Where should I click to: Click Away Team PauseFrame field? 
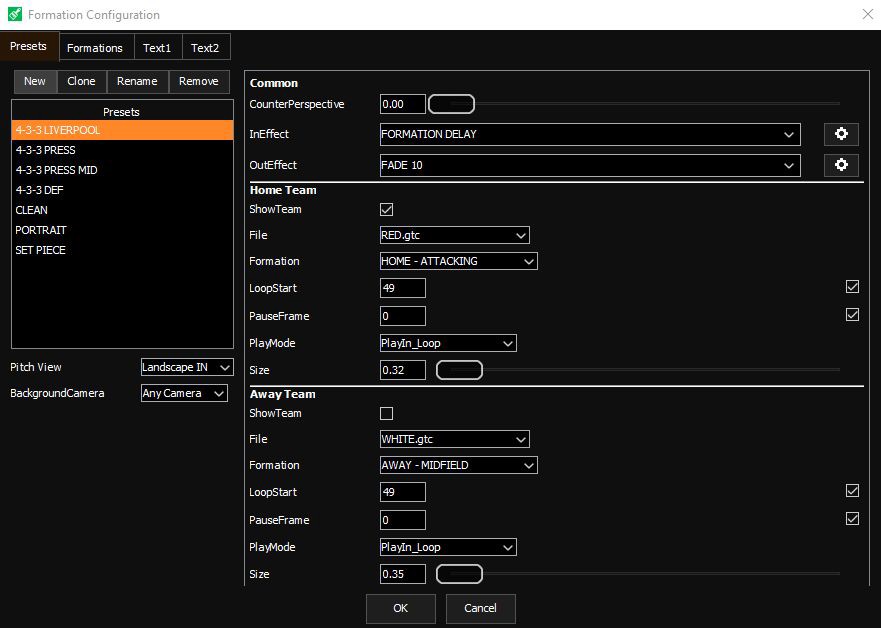403,520
